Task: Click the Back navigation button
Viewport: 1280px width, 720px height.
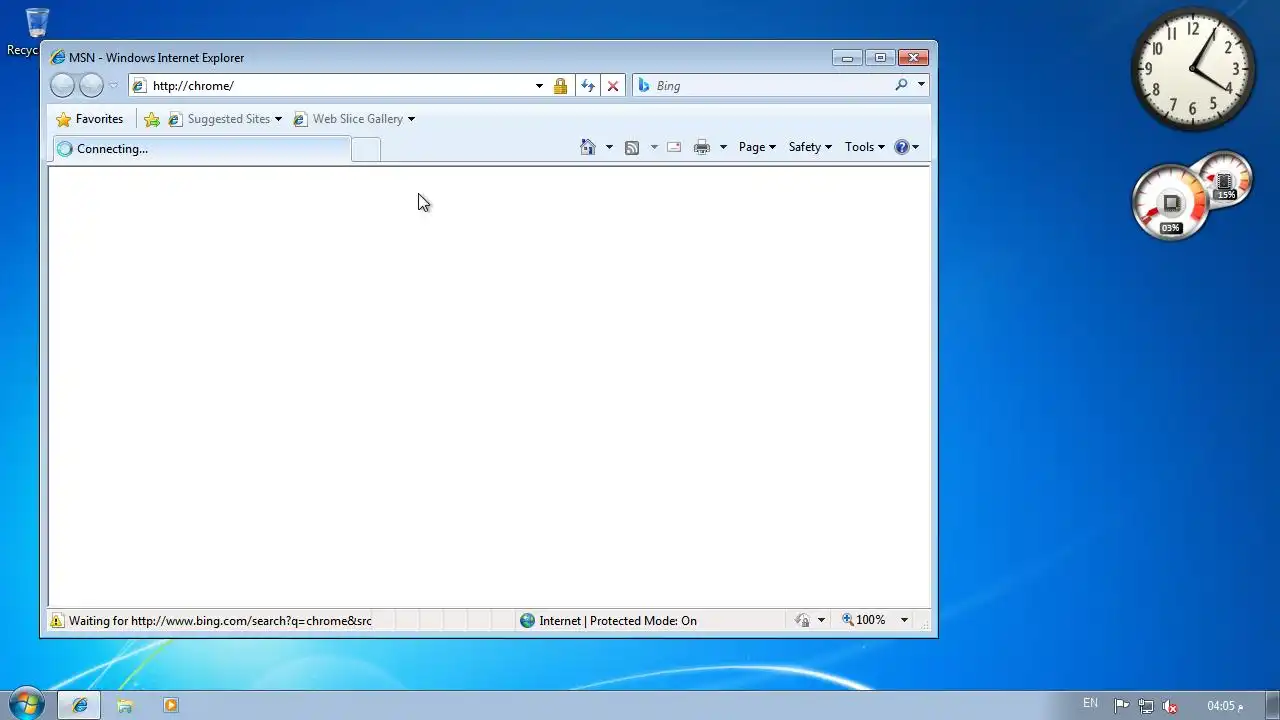Action: pyautogui.click(x=62, y=86)
